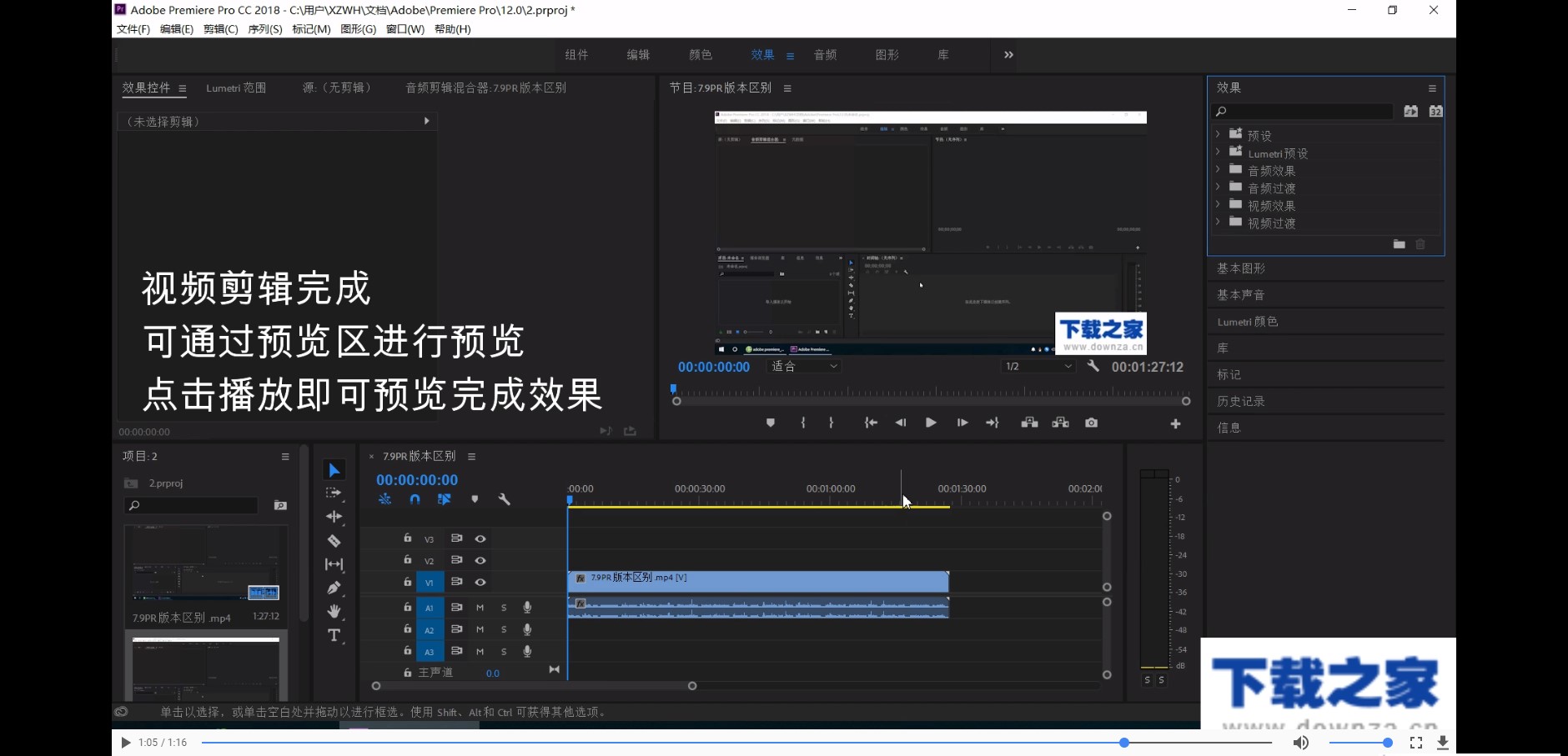Hide the V1 track output eye icon
1568x756 pixels.
point(480,582)
